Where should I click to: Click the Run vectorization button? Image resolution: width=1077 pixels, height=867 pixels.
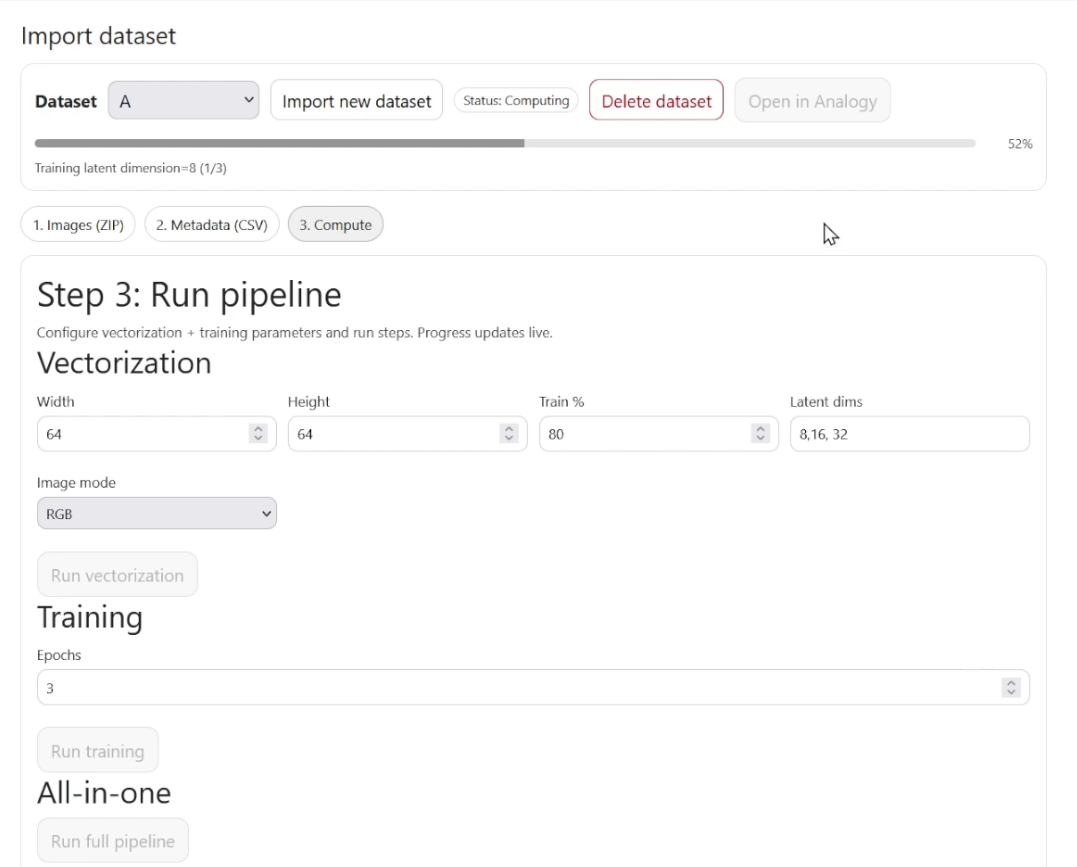point(117,575)
